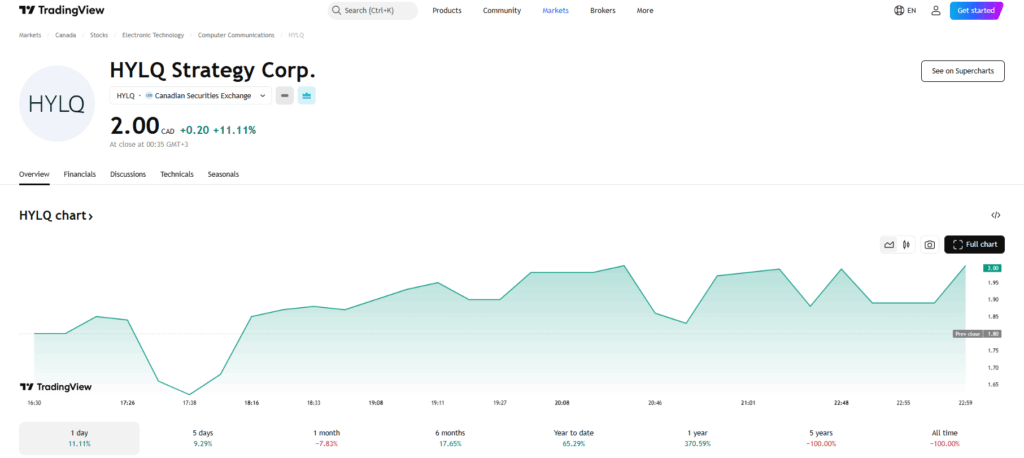The height and width of the screenshot is (458, 1024).
Task: Switch to the Technicals tab
Action: (x=177, y=174)
